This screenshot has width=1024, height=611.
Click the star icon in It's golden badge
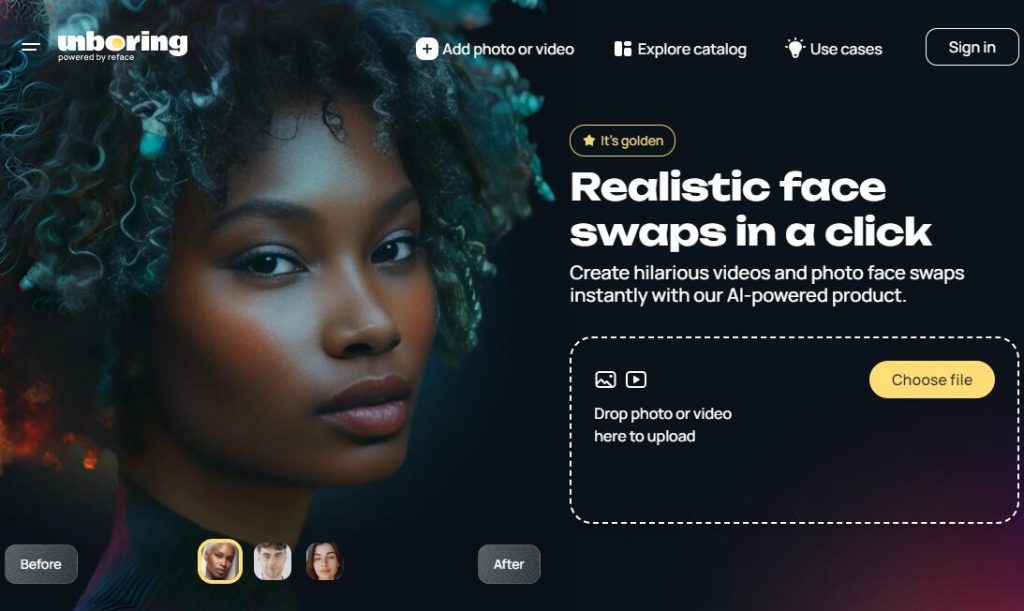click(x=589, y=140)
